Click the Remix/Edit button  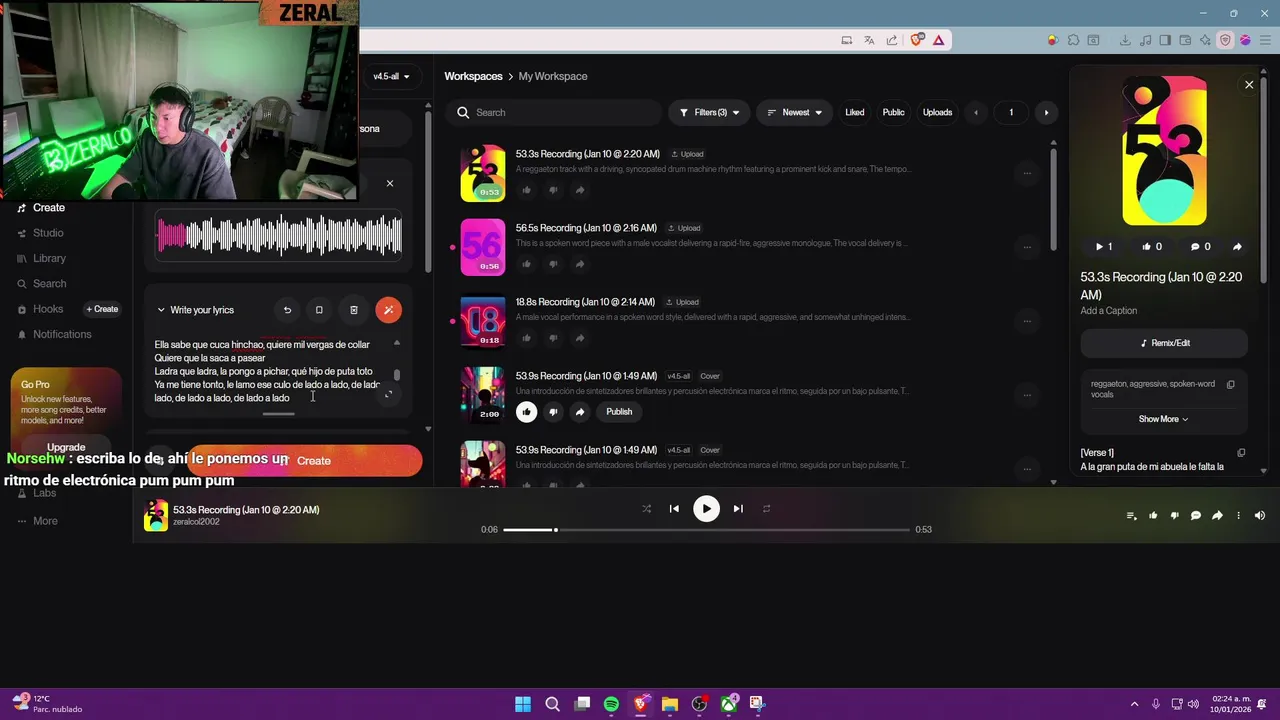click(1164, 343)
